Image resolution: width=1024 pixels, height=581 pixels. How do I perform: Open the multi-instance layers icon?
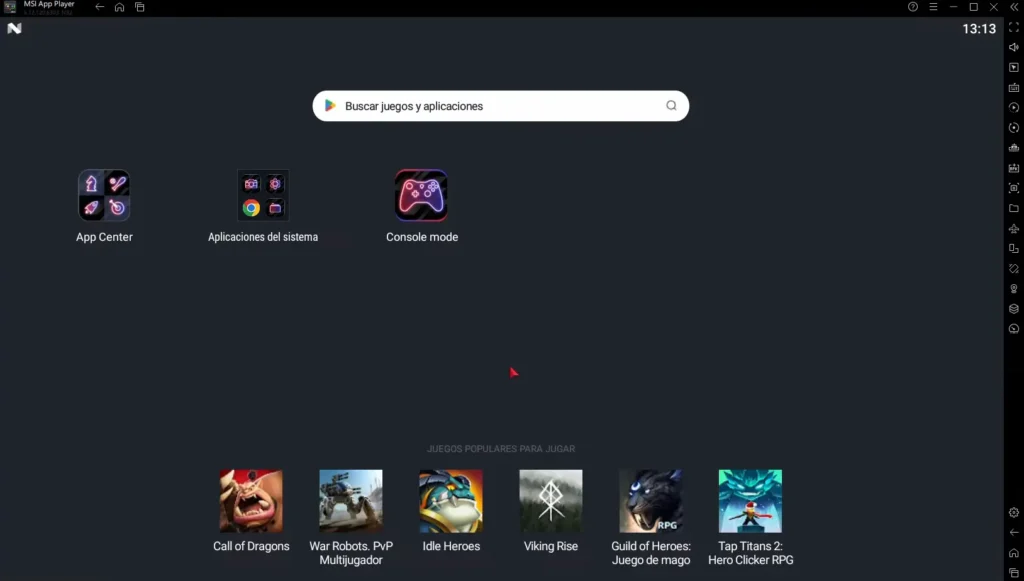tap(1014, 309)
